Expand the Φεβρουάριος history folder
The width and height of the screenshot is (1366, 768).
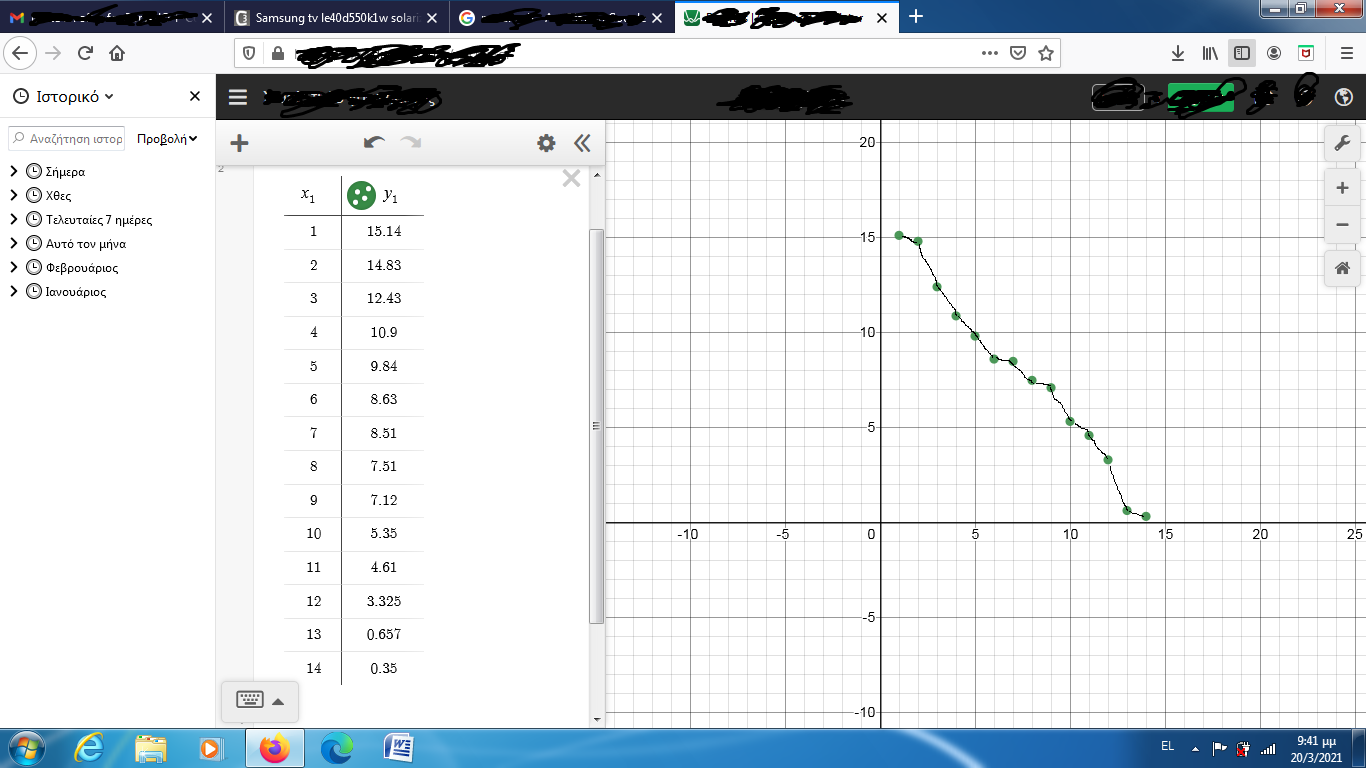click(15, 267)
